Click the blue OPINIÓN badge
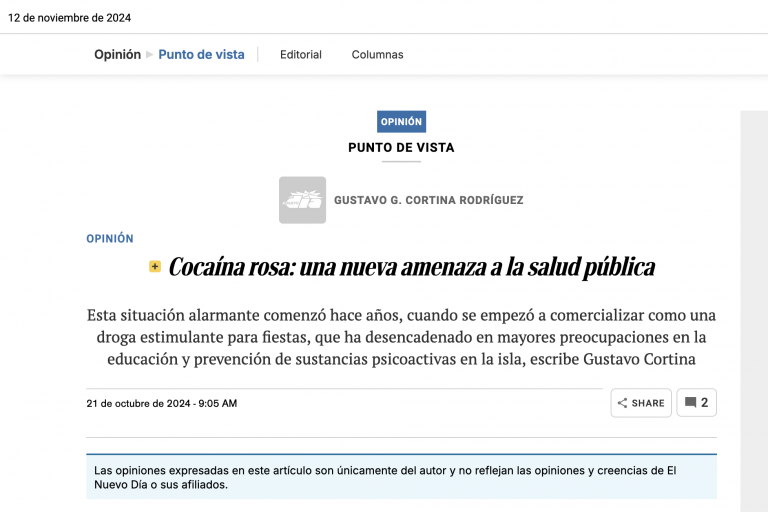 click(x=401, y=122)
